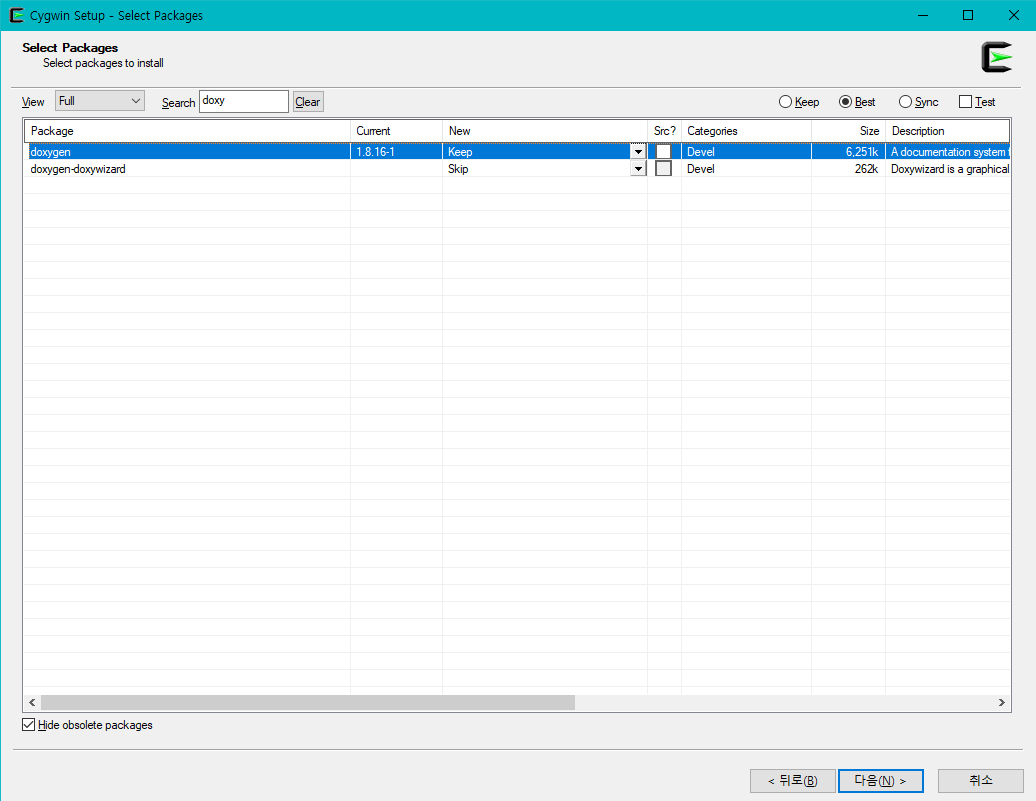Click the 'A documentation system' description cell
The image size is (1036, 801).
point(948,152)
